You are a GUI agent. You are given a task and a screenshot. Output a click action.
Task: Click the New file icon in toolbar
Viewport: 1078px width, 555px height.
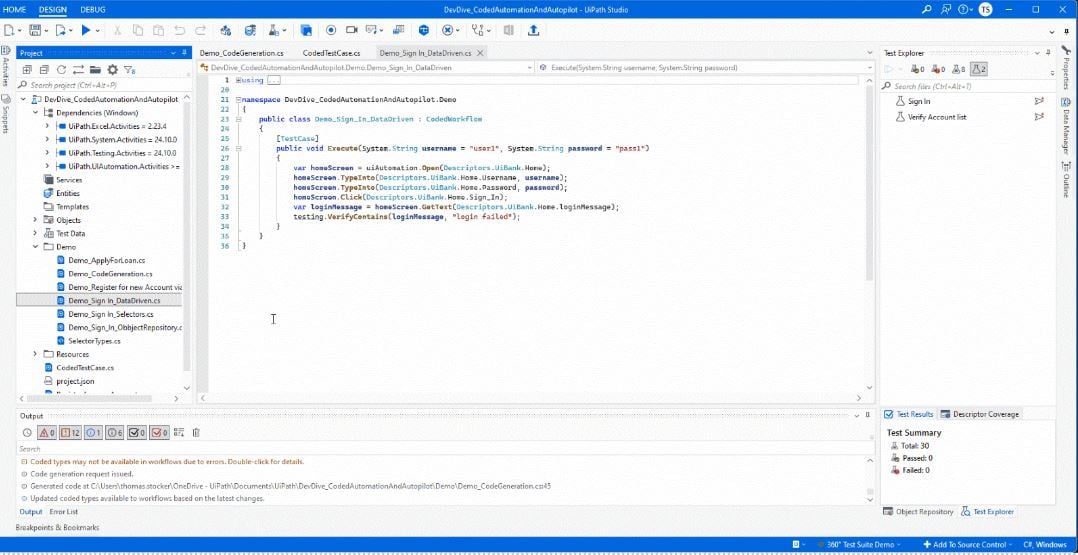click(x=9, y=30)
